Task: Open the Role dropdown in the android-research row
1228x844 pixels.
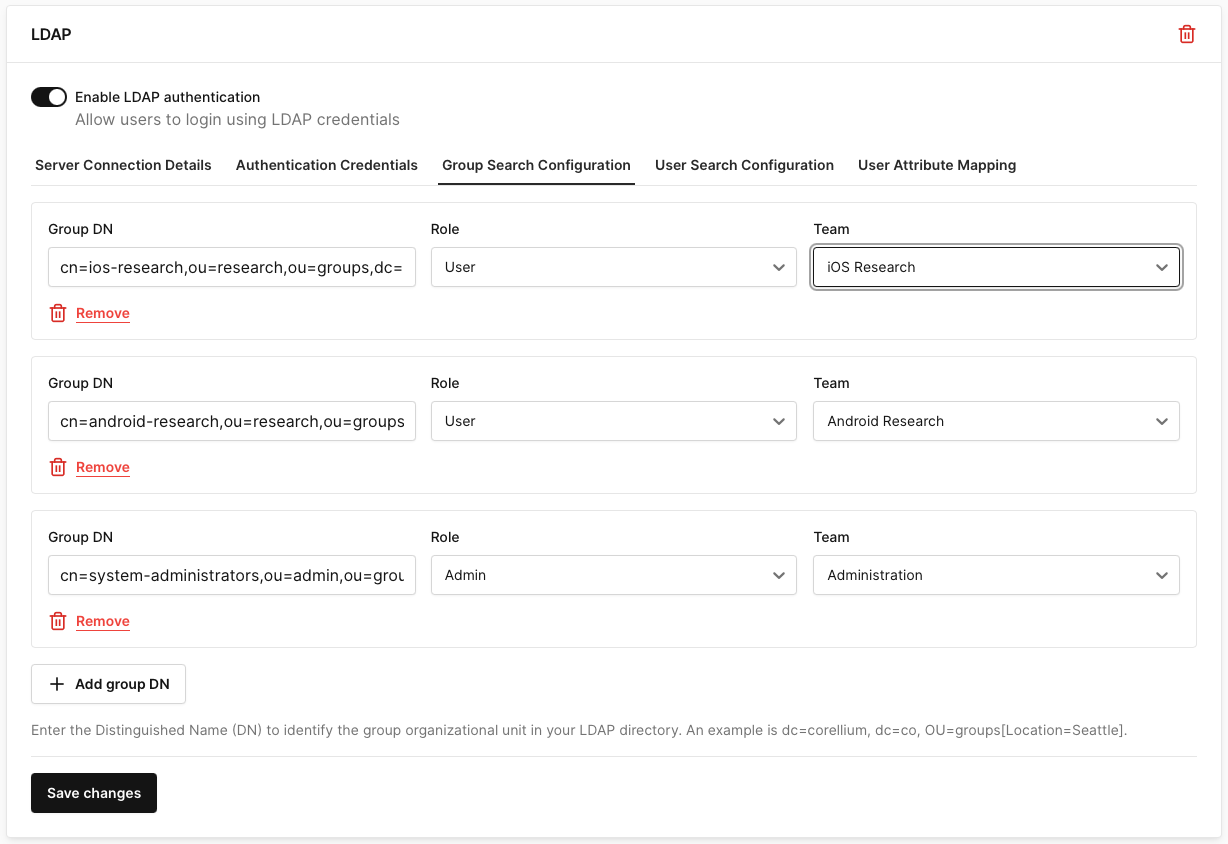Action: coord(613,421)
